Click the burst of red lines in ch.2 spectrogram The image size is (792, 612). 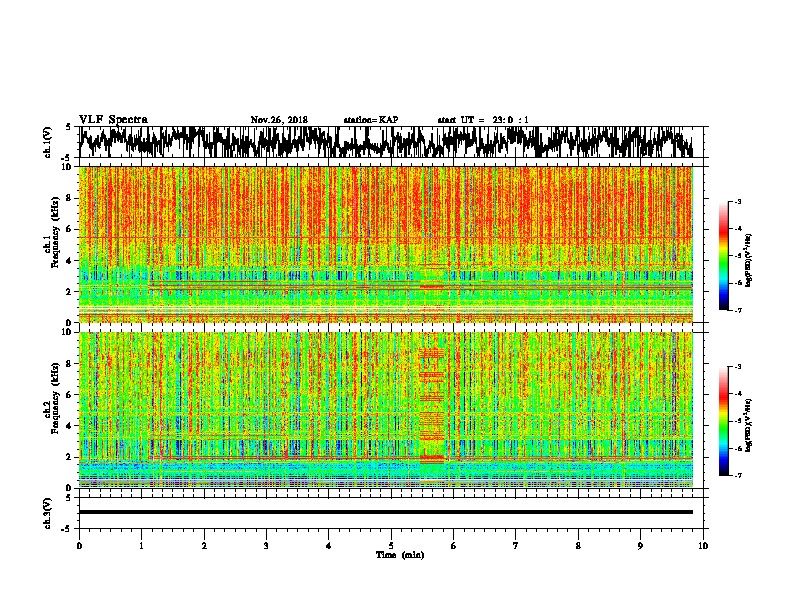coord(432,404)
